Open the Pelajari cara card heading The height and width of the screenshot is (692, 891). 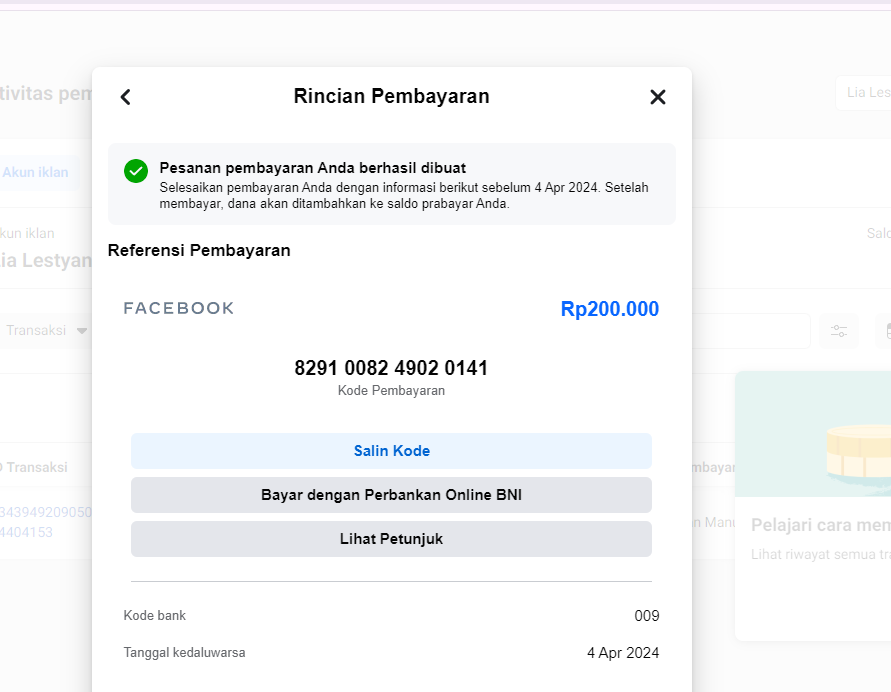[x=820, y=525]
